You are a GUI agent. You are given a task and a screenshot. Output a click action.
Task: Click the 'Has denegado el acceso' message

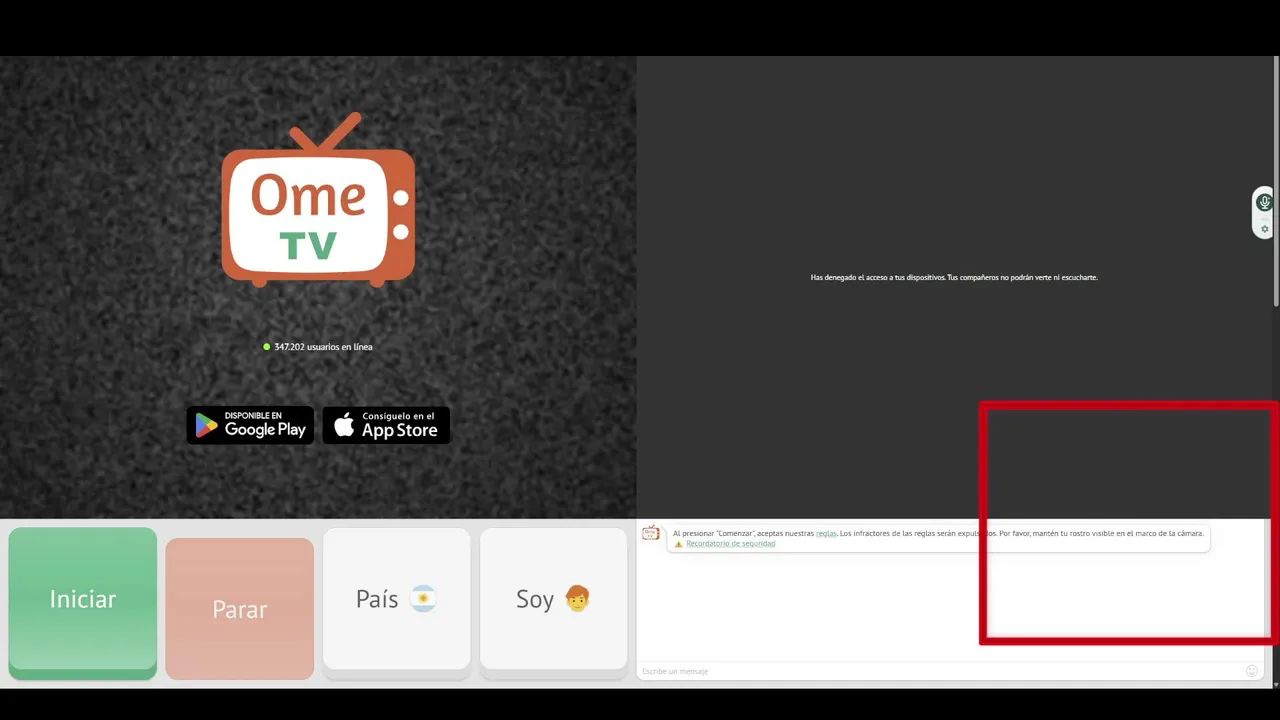pos(954,277)
